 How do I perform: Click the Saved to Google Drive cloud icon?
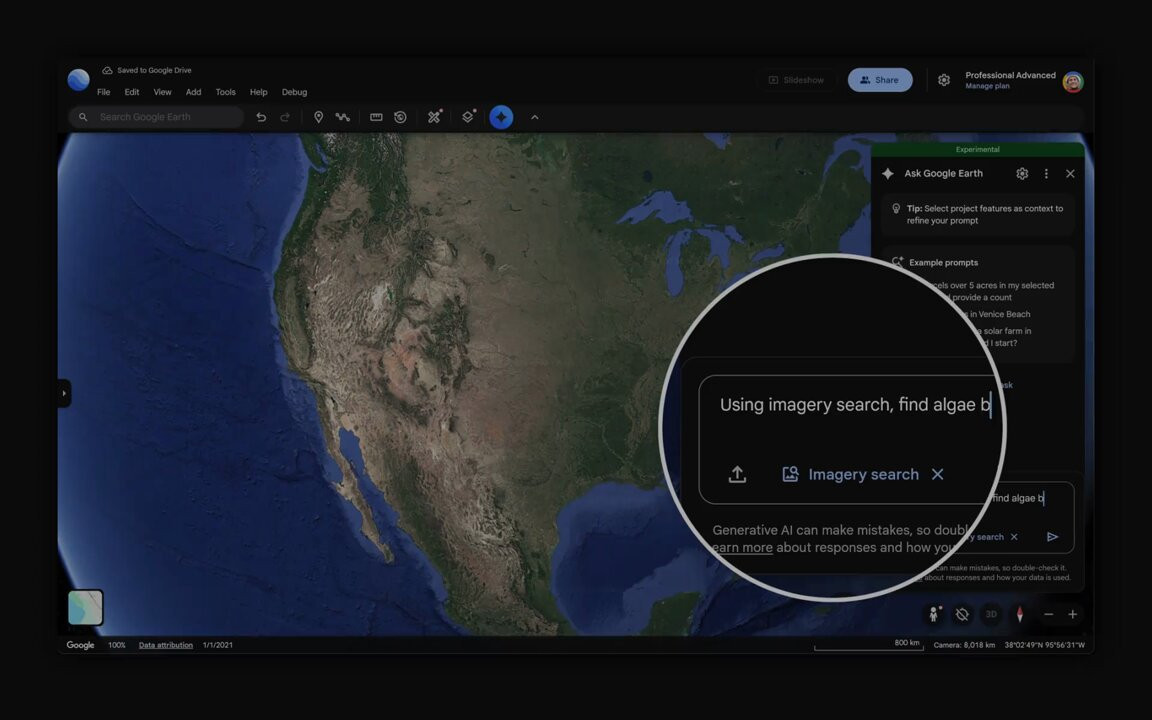coord(107,71)
